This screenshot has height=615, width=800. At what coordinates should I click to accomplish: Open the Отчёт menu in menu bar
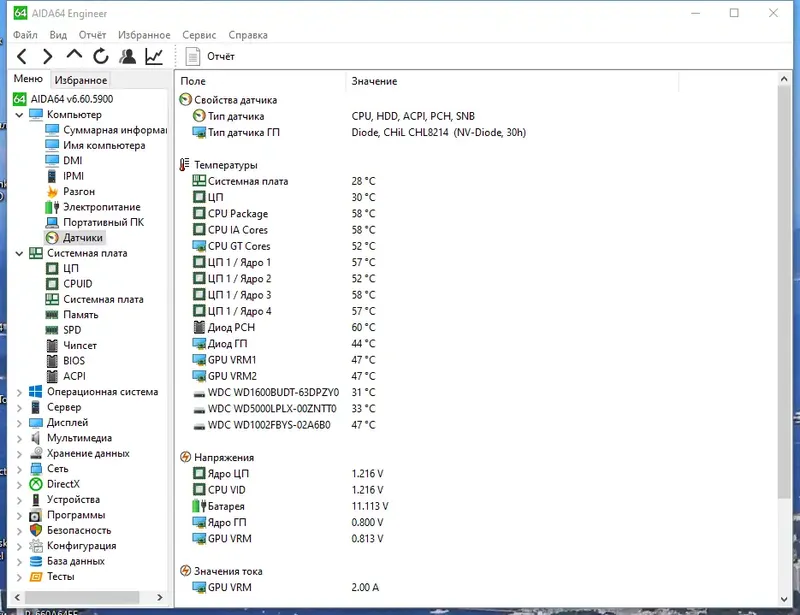tap(92, 35)
